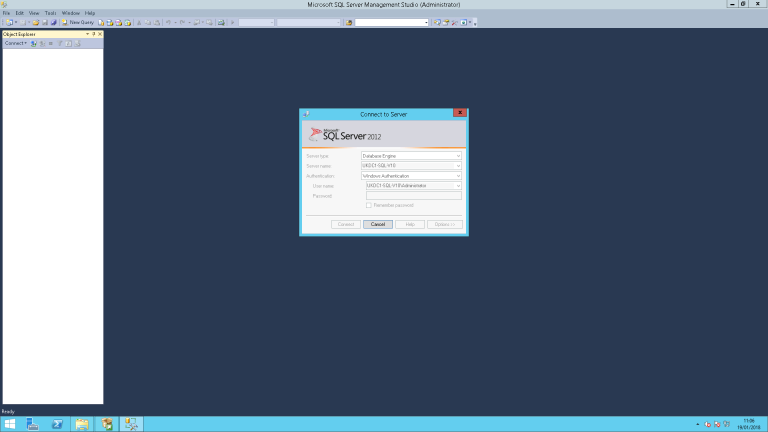Click the Stop icon in Object Explorer
Viewport: 768px width, 432px height.
click(x=50, y=44)
